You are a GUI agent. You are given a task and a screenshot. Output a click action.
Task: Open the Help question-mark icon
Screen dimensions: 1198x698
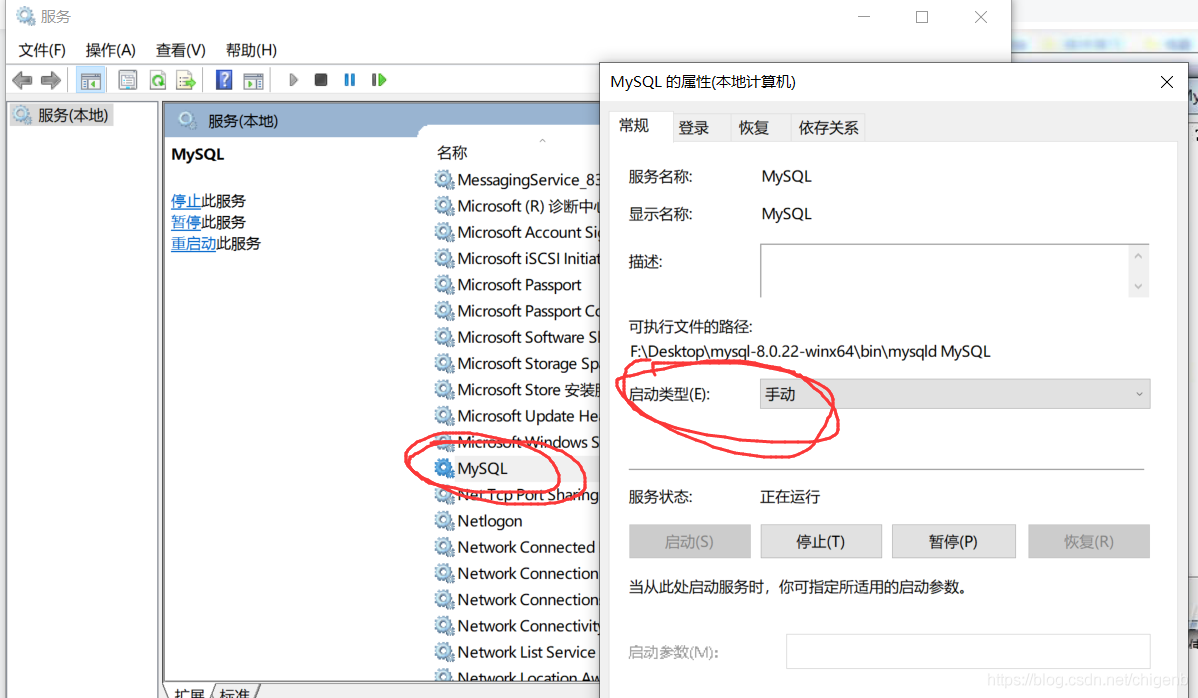coord(224,79)
